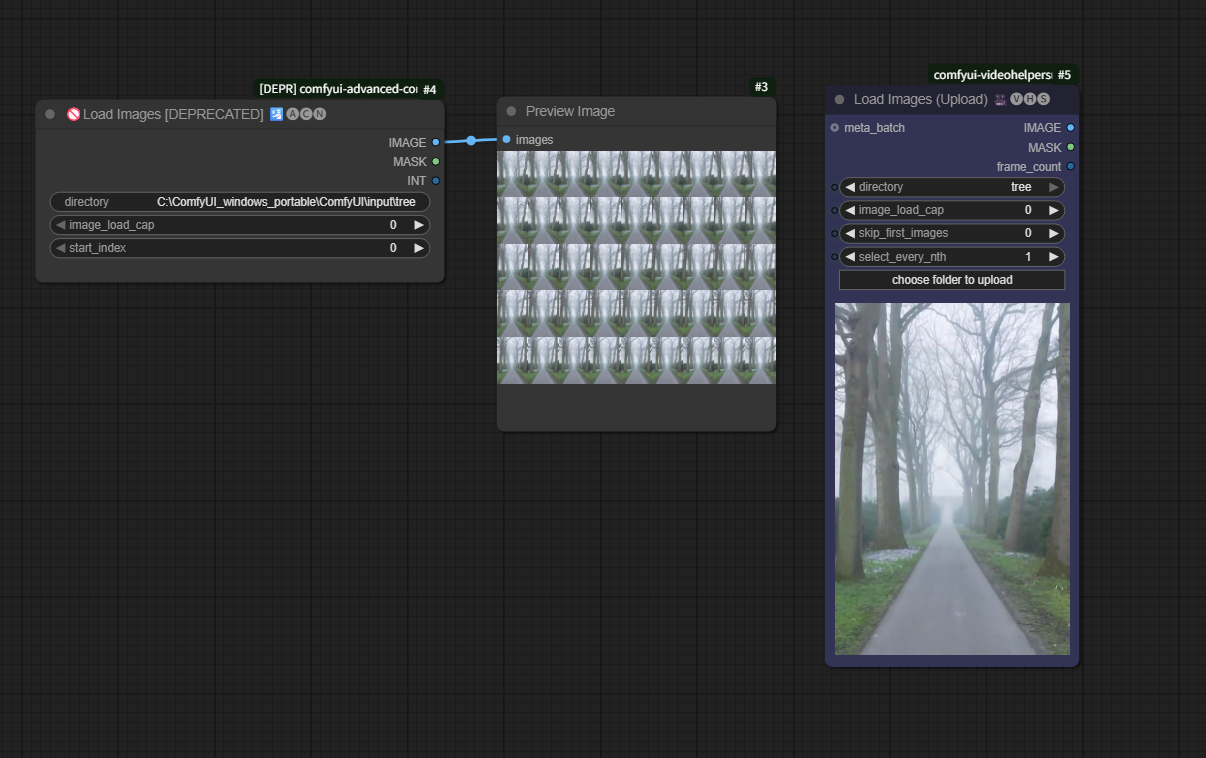The height and width of the screenshot is (758, 1206).
Task: Click the directory path field on the deprecated node
Action: [x=240, y=202]
